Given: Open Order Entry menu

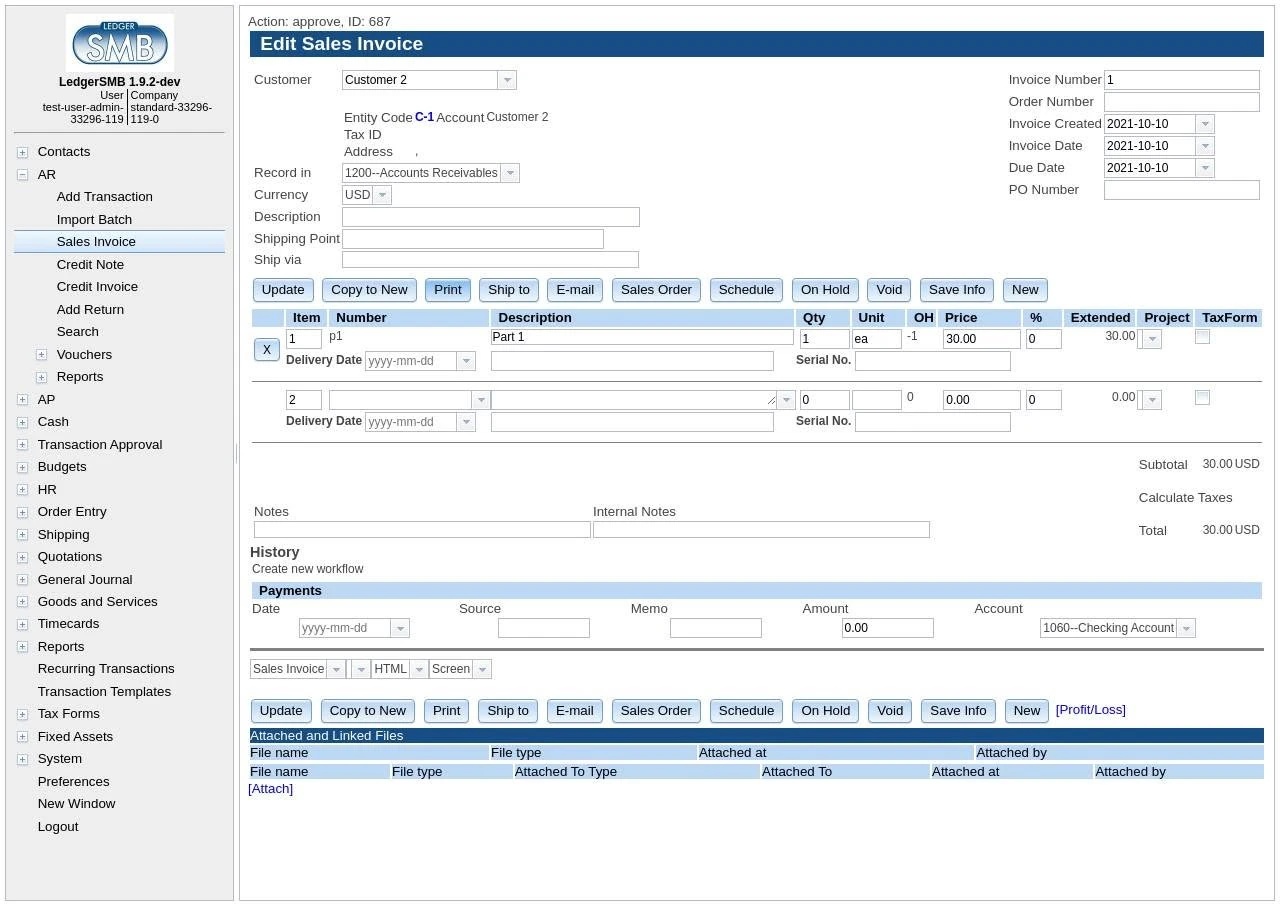Looking at the screenshot, I should pyautogui.click(x=72, y=512).
